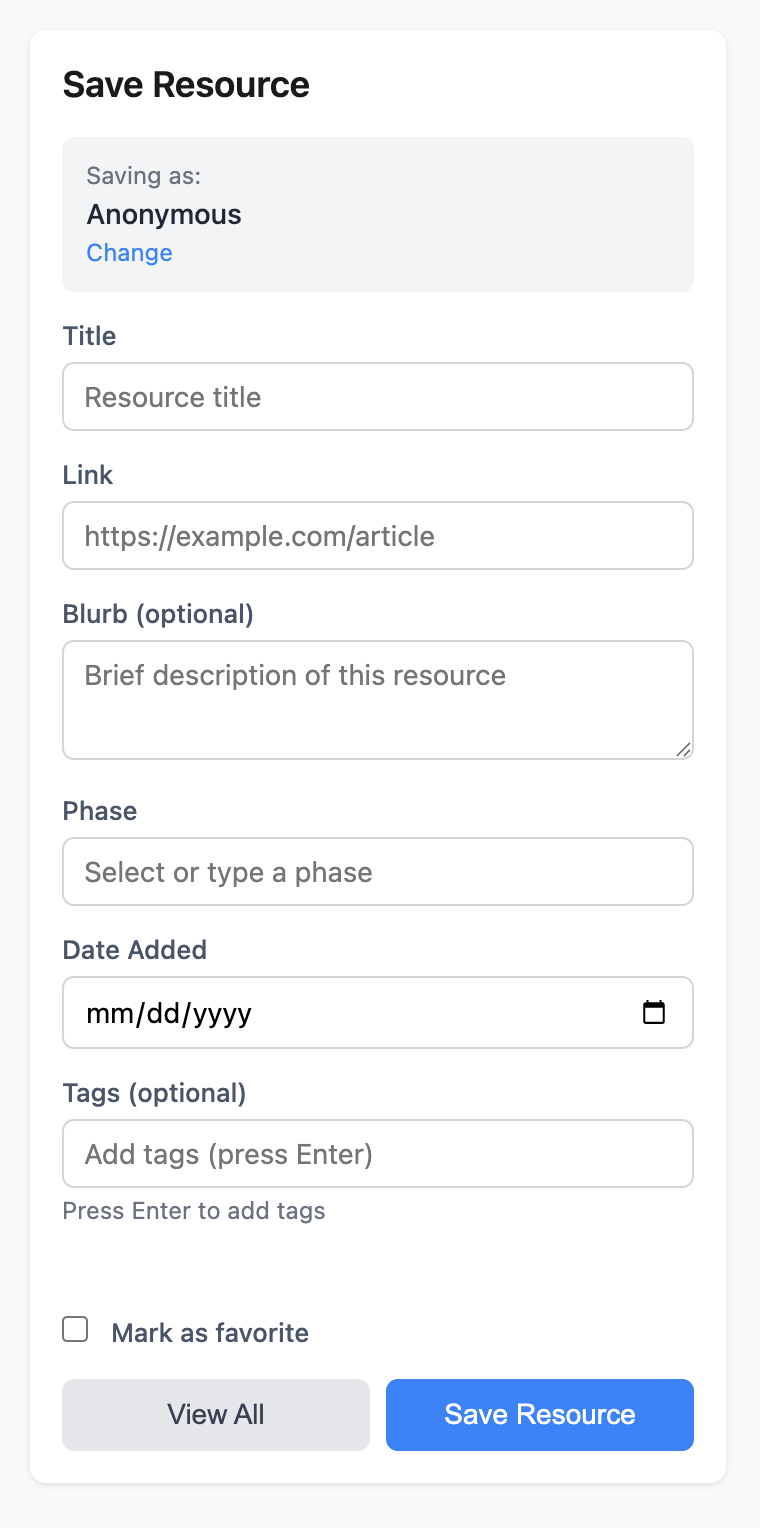Click into the Link URL field
760x1528 pixels.
[x=378, y=536]
